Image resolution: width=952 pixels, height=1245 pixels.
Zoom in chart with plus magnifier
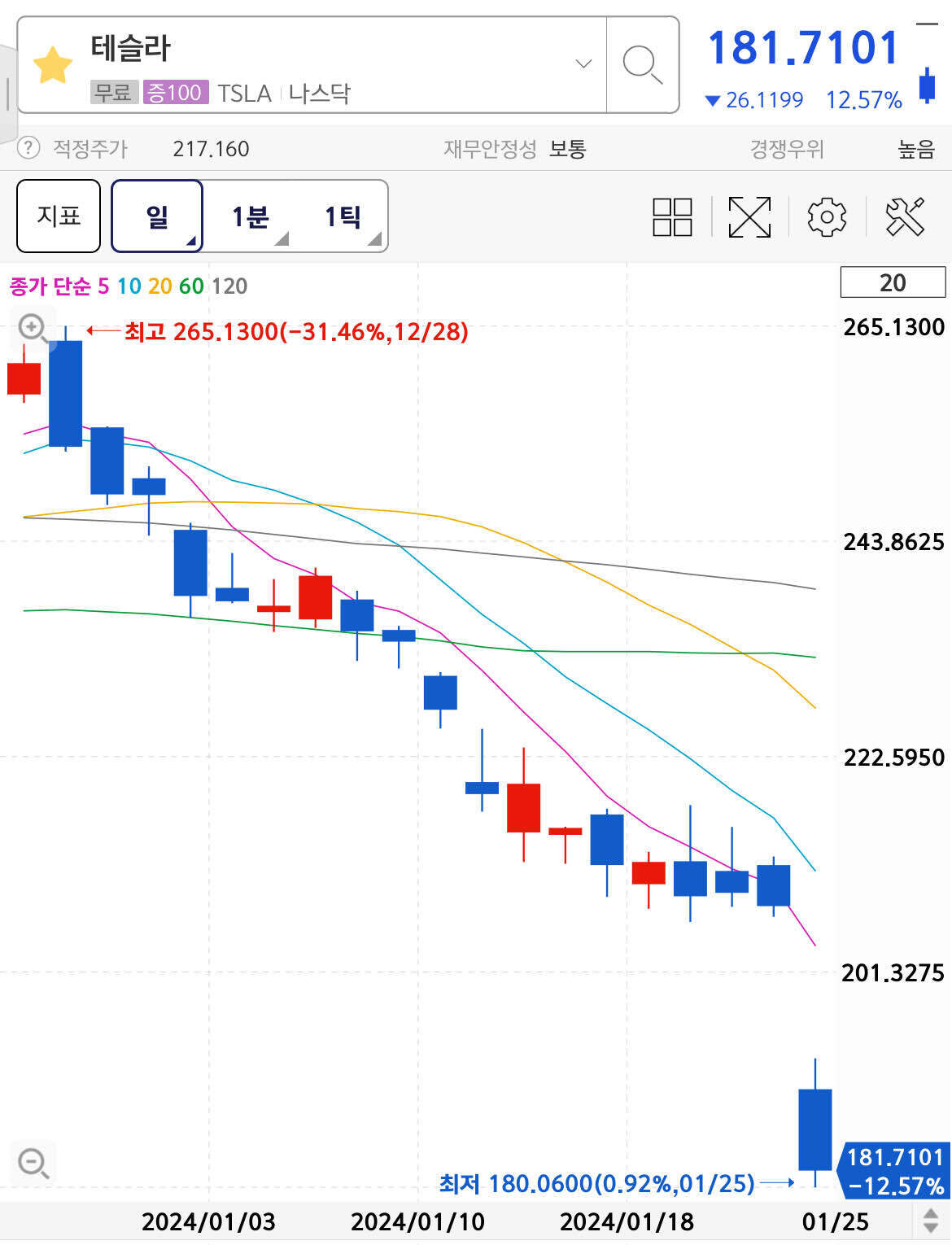pyautogui.click(x=33, y=328)
